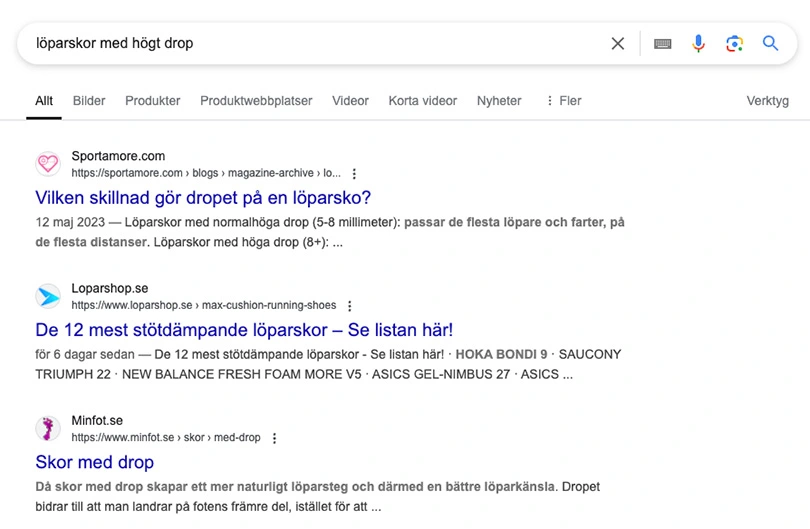
Task: Open more options for Sportamore result
Action: [x=354, y=174]
